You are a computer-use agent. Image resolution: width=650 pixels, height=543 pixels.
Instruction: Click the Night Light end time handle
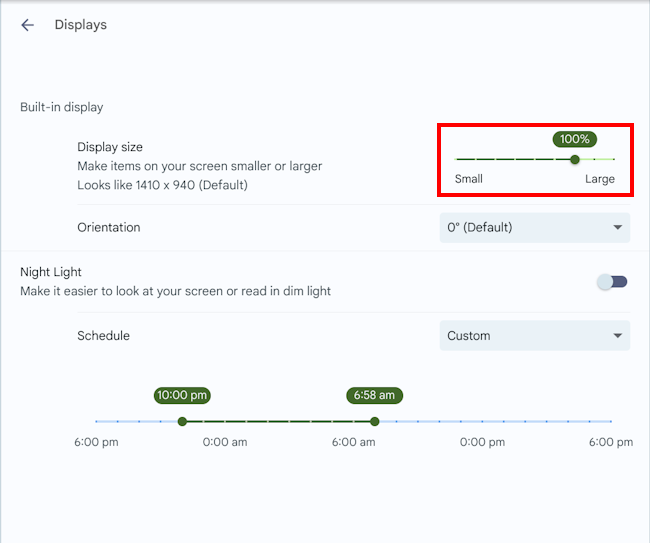[375, 421]
